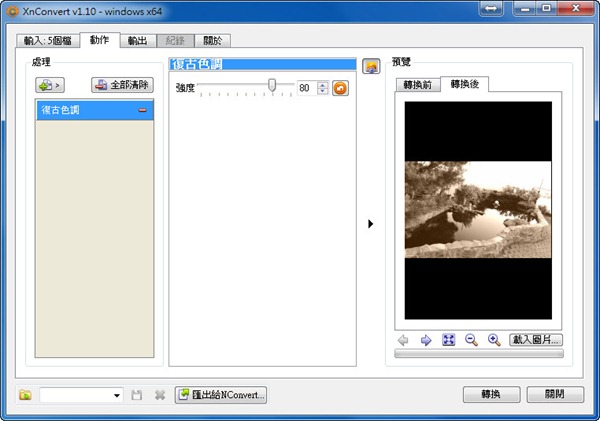Switch to the 轉換後 preview tab
Screen dimensions: 600x421
tap(465, 84)
